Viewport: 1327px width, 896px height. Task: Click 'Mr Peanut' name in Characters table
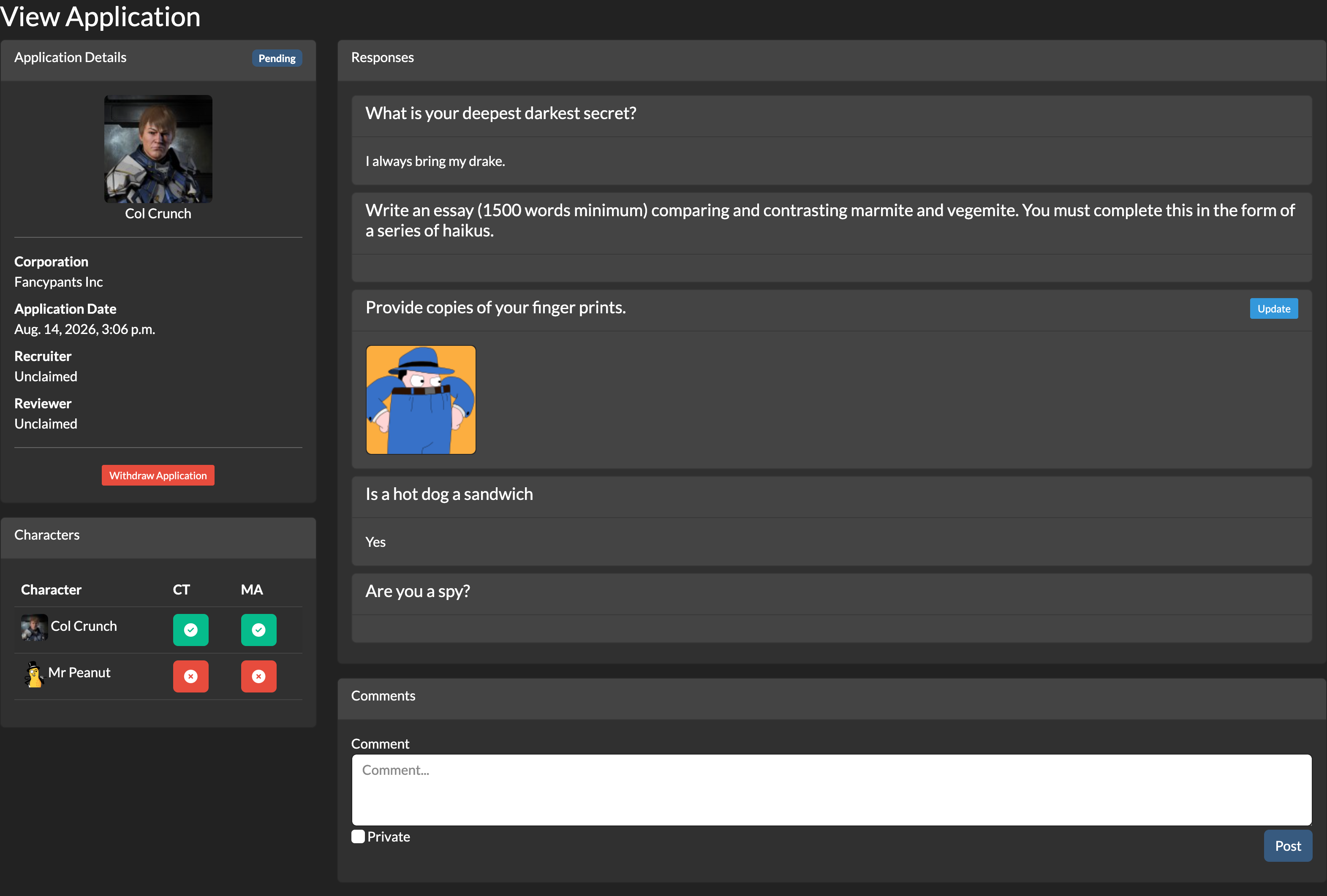click(79, 673)
